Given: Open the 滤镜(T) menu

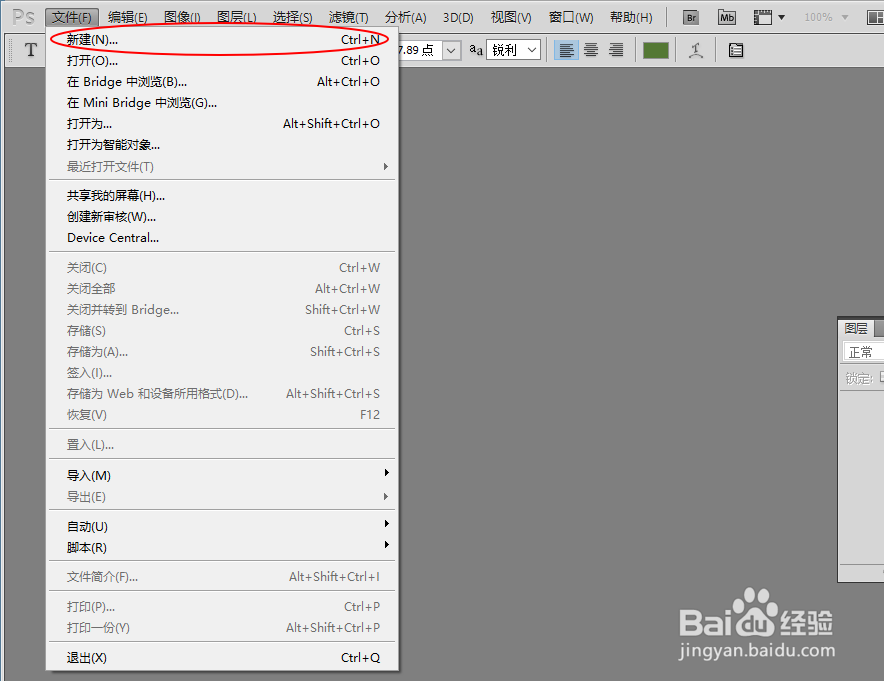Looking at the screenshot, I should tap(348, 17).
